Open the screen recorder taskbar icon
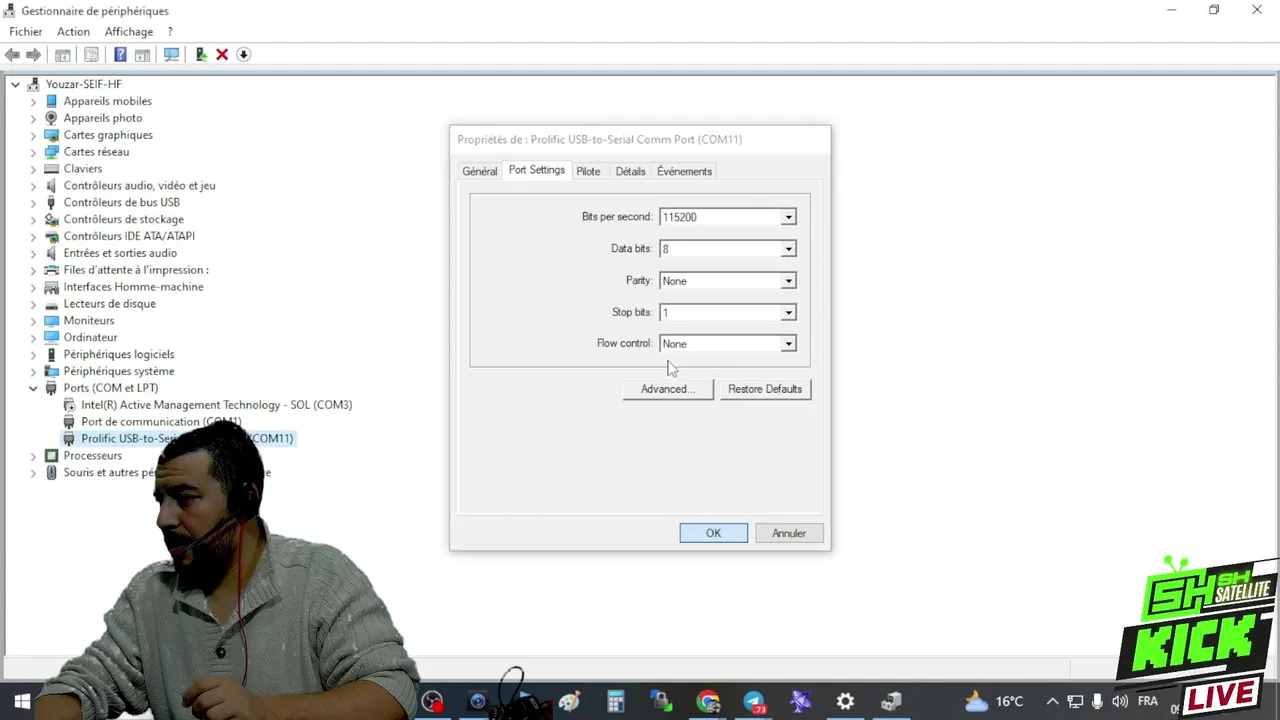 point(432,702)
